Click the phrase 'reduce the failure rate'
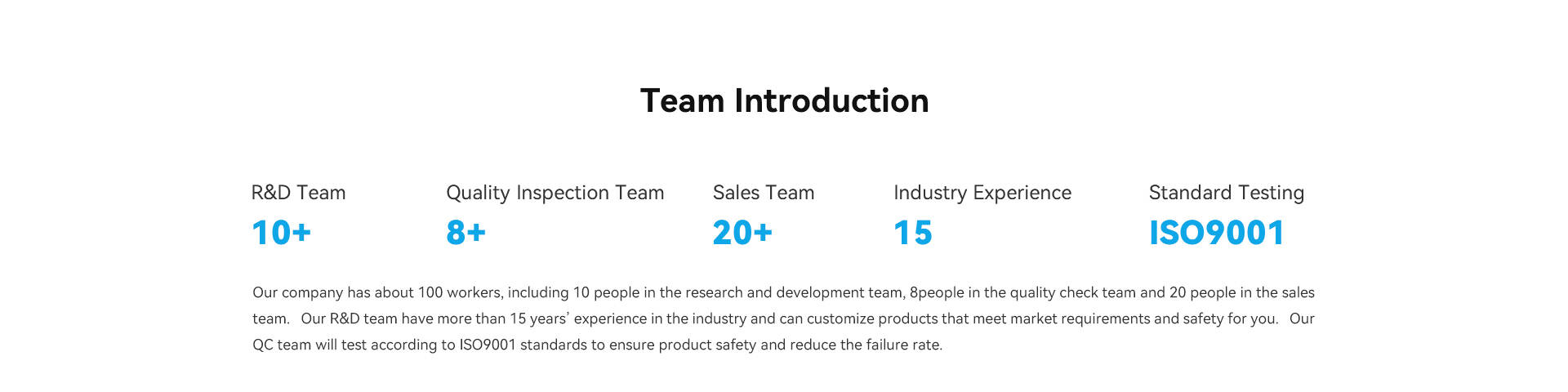This screenshot has height=392, width=1568. [866, 345]
